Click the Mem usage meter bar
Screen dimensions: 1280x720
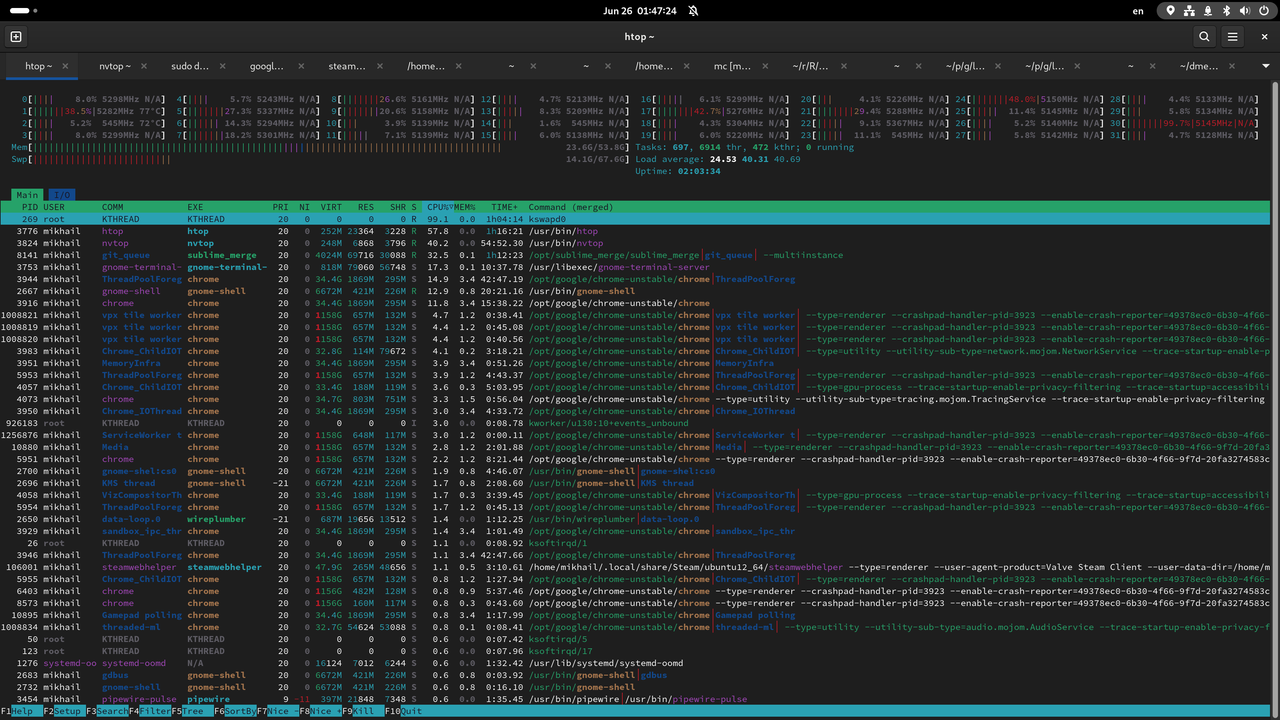click(318, 147)
